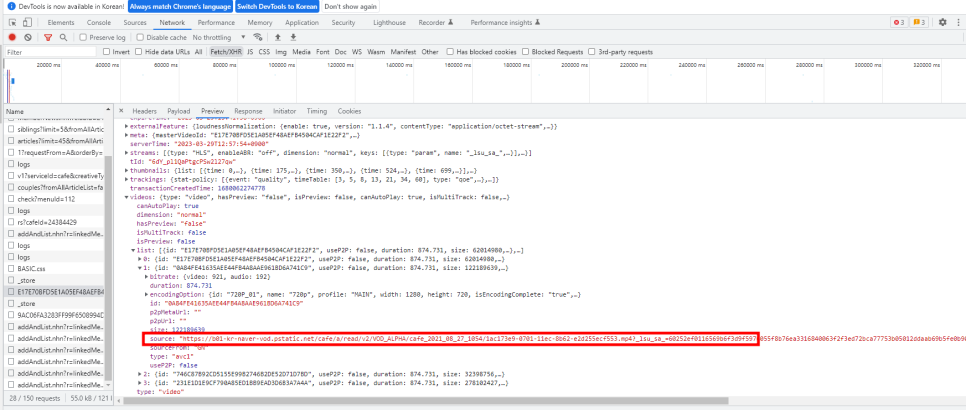Open network conditions wifi icon
Screen dimensions: 966x410
[x=258, y=37]
